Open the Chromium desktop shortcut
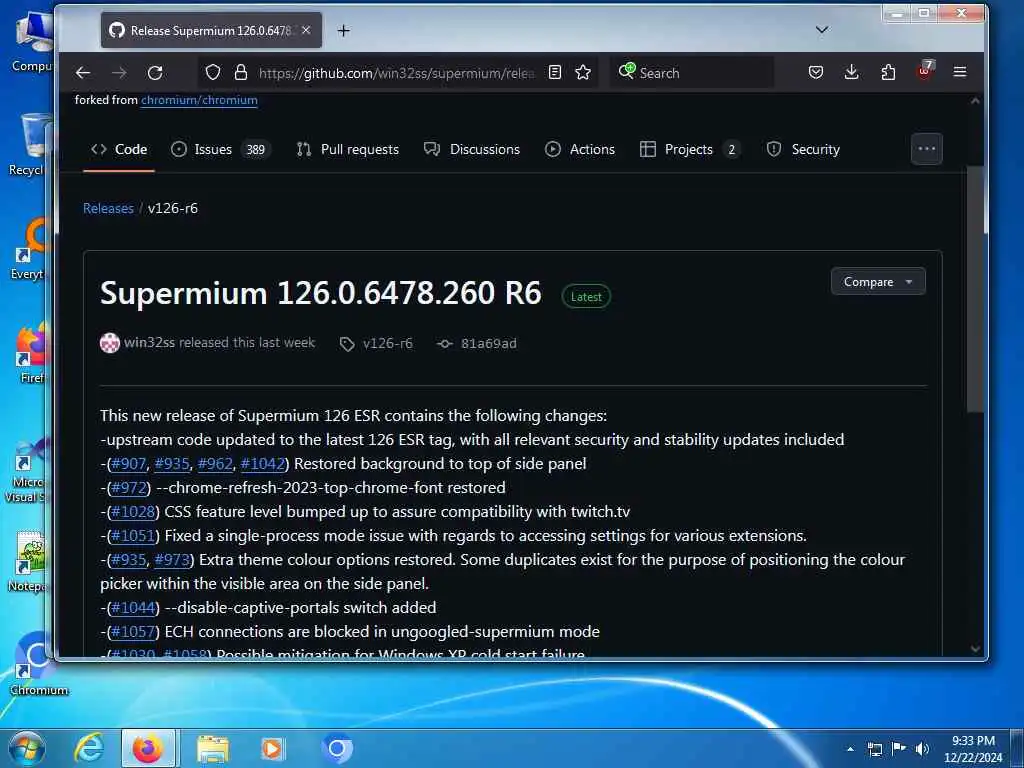Screen dimensions: 1024x768 [37, 664]
